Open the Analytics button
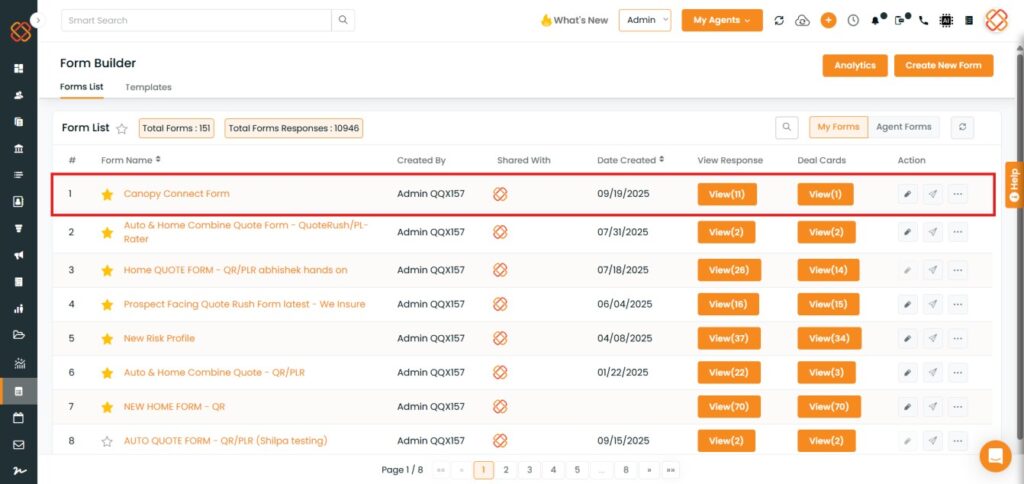Image resolution: width=1024 pixels, height=484 pixels. coord(854,65)
